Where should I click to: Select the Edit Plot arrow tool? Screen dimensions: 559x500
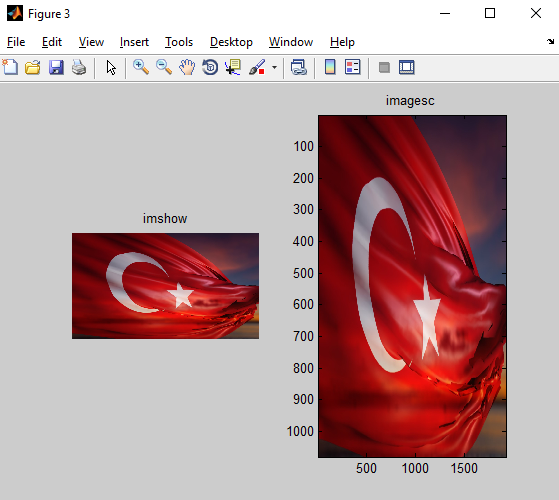pos(111,67)
